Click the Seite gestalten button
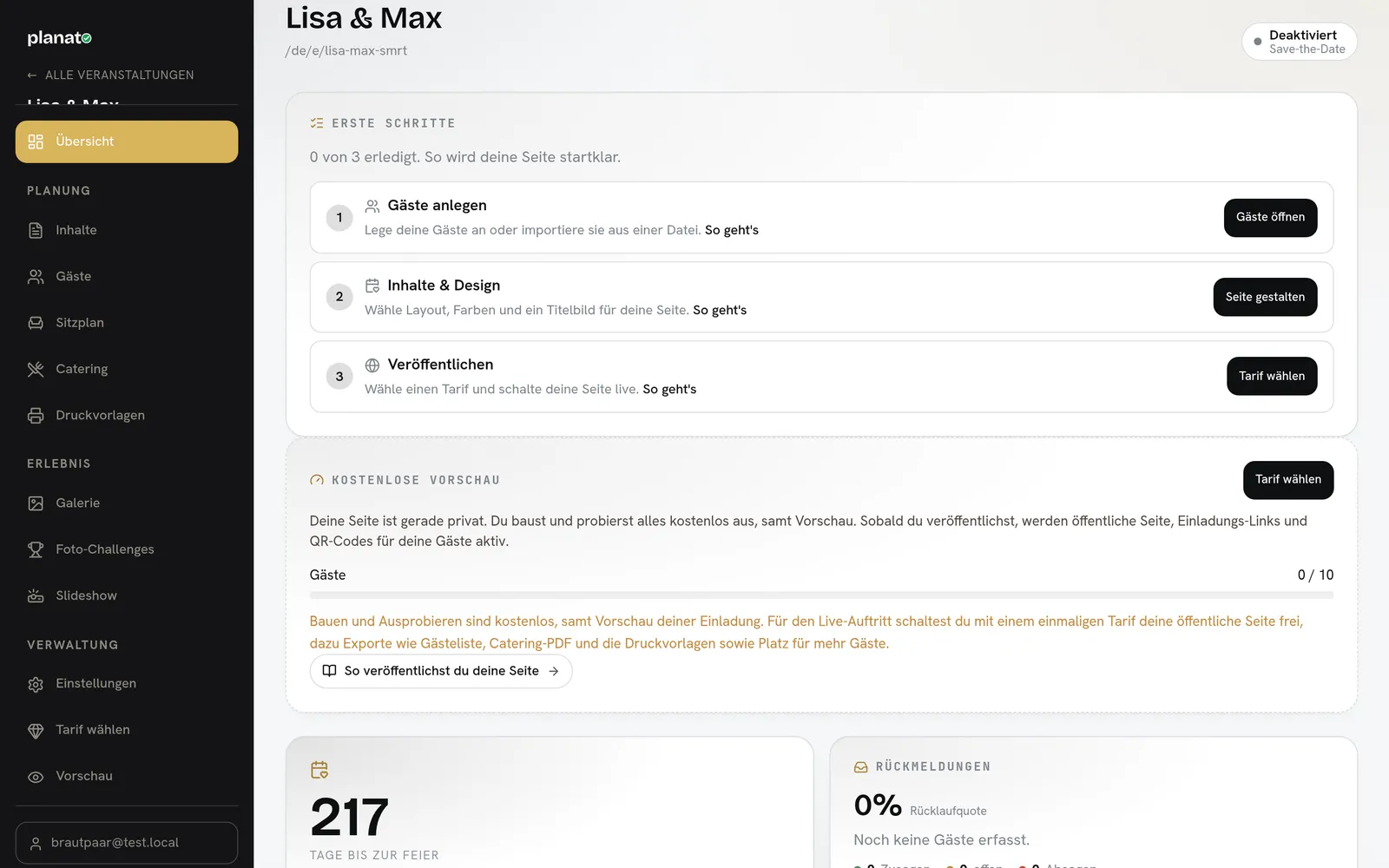This screenshot has width=1389, height=868. pyautogui.click(x=1265, y=297)
